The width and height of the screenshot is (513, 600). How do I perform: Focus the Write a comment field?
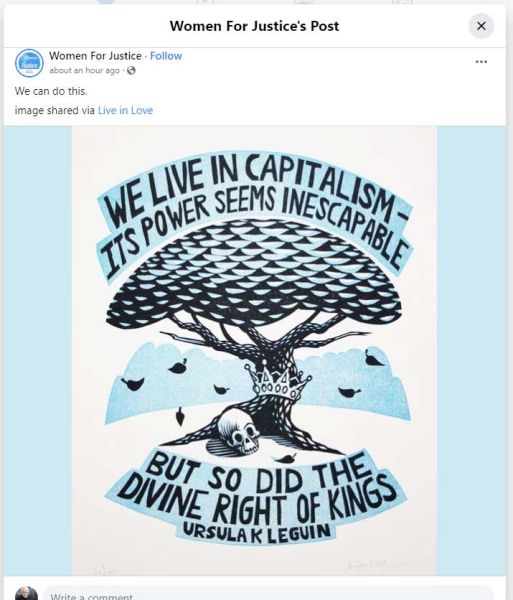click(268, 594)
